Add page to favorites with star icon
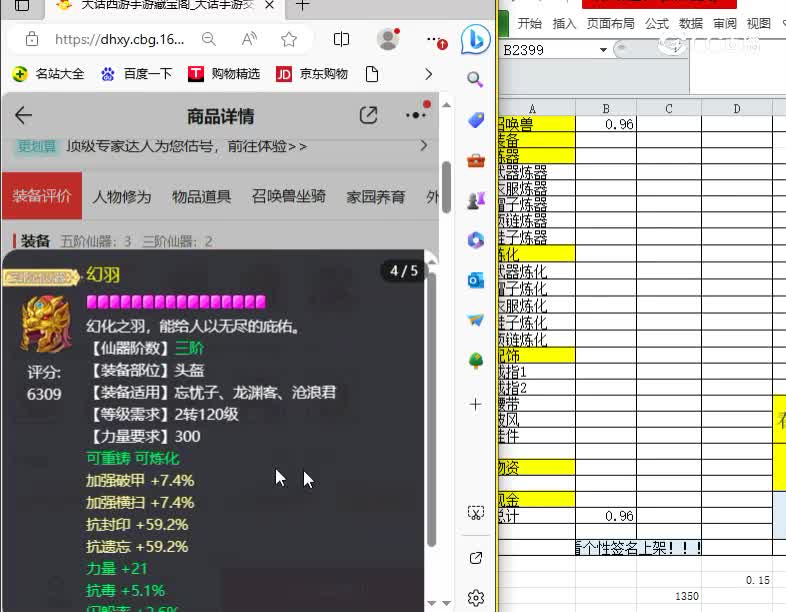The width and height of the screenshot is (786, 612). [289, 39]
